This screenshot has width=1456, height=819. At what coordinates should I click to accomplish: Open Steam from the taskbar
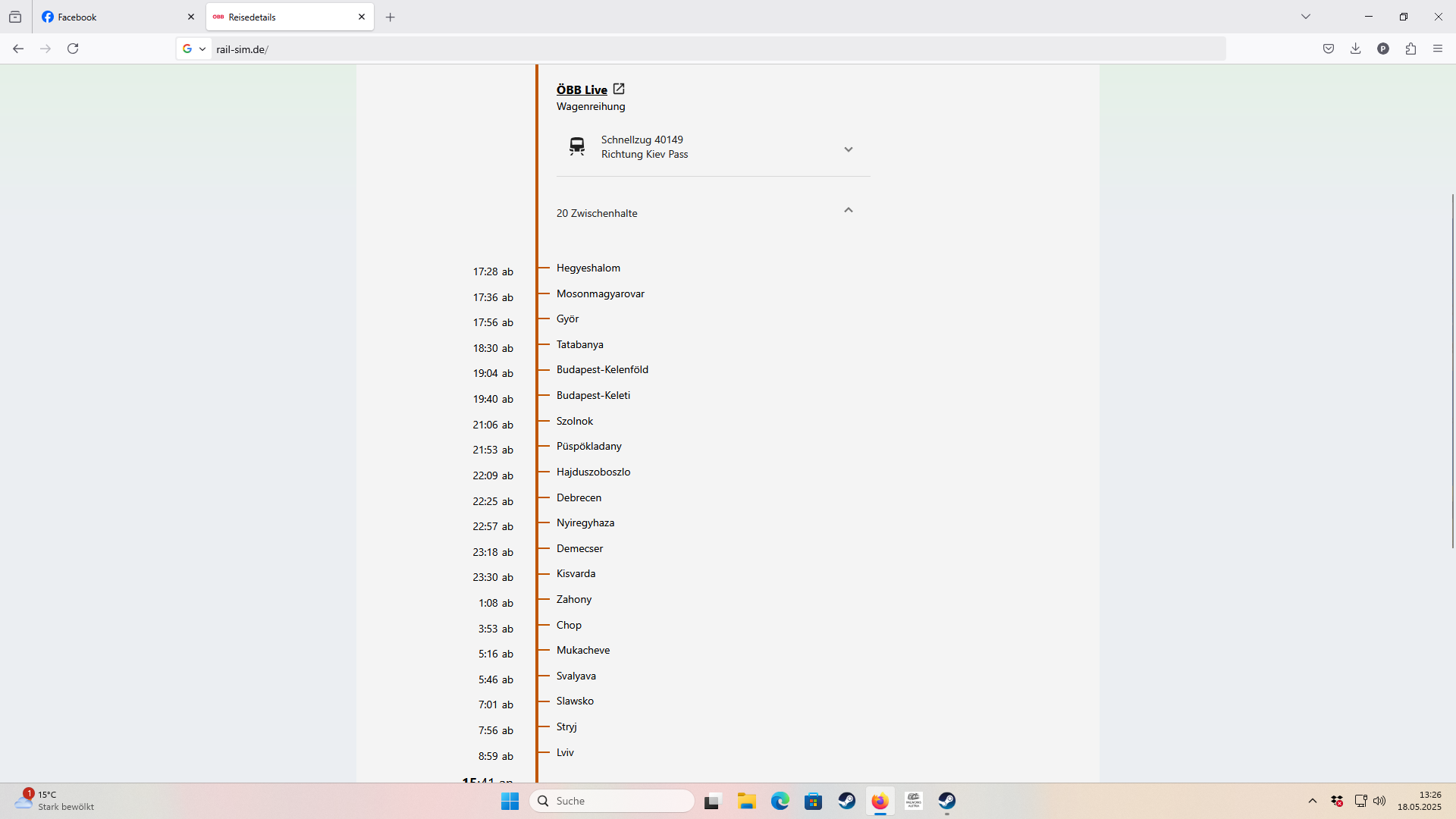coord(846,801)
